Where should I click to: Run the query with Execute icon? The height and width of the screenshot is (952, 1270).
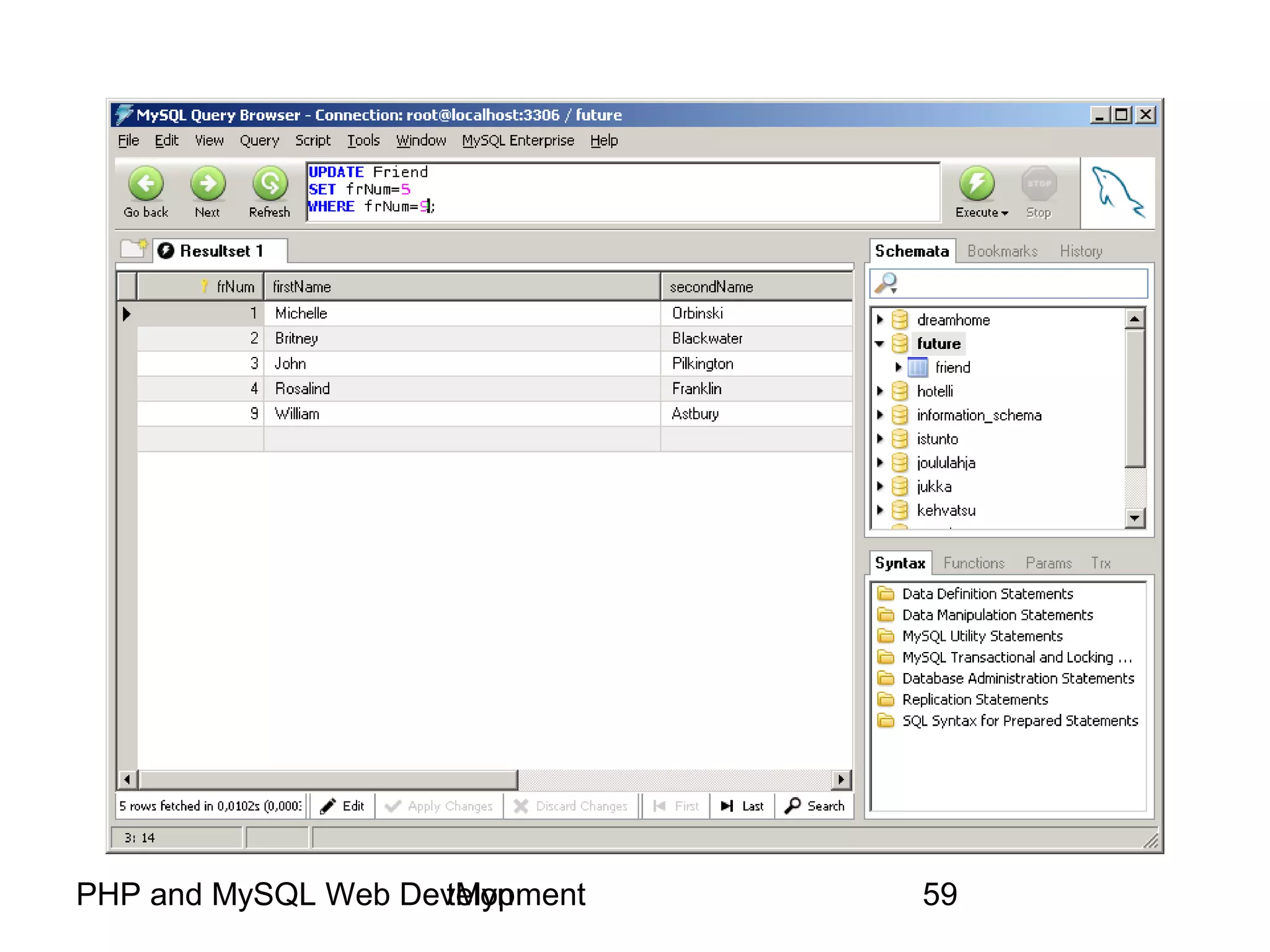tap(977, 183)
